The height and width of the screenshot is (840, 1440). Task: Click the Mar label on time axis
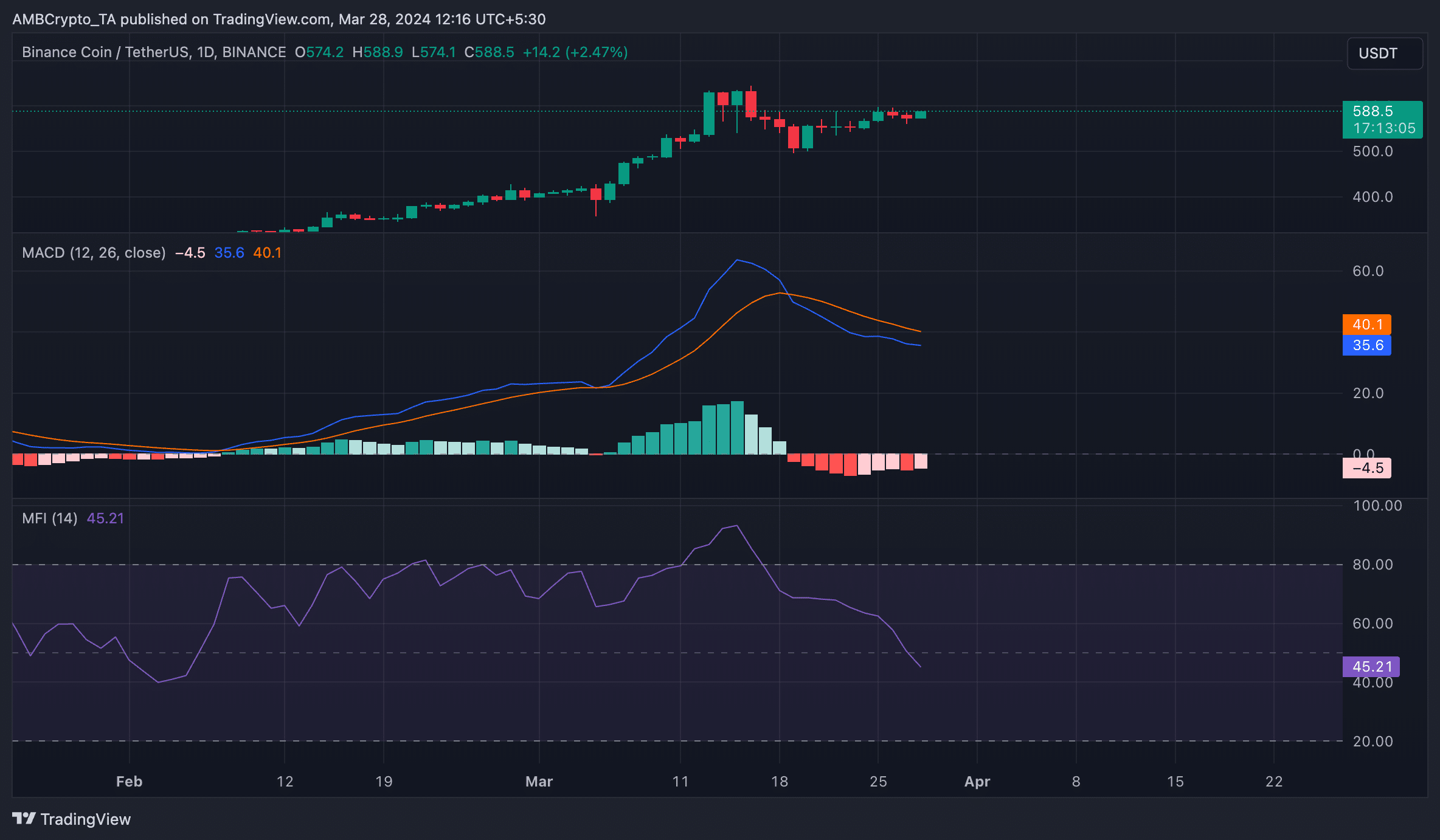pos(539,782)
